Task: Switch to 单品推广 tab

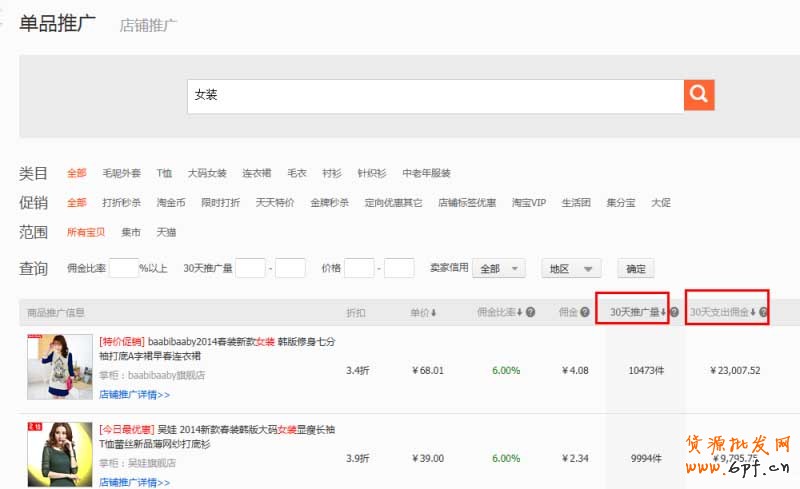Action: point(58,23)
